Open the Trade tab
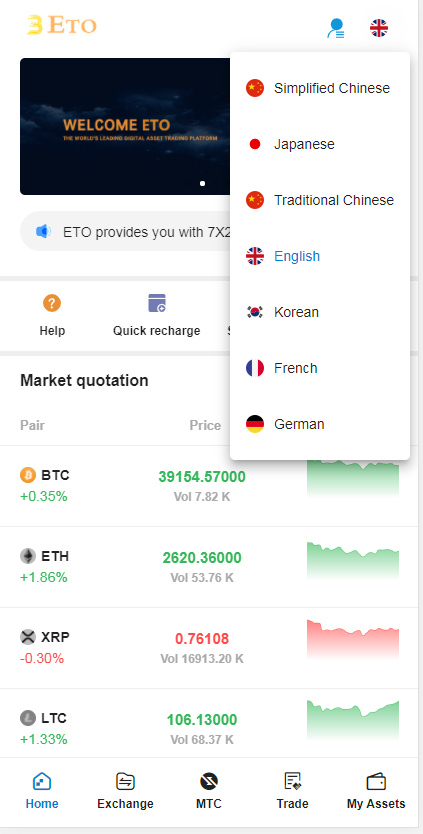The width and height of the screenshot is (423, 834). [x=292, y=791]
